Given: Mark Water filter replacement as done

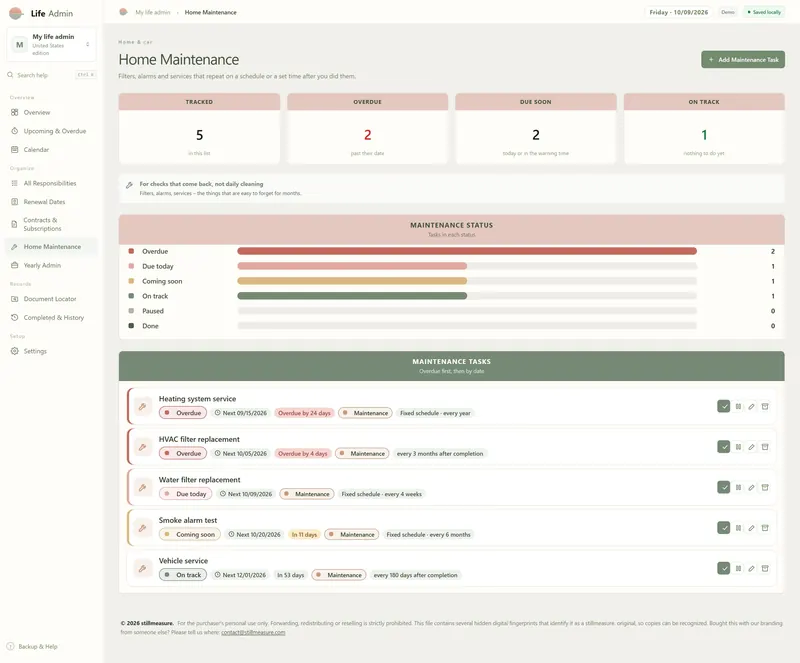Looking at the screenshot, I should pyautogui.click(x=723, y=487).
